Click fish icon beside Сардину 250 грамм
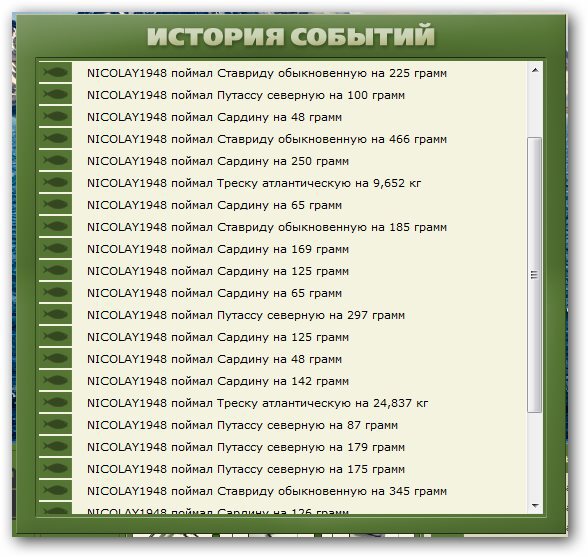Viewport: 588px width, 557px height. 56,160
